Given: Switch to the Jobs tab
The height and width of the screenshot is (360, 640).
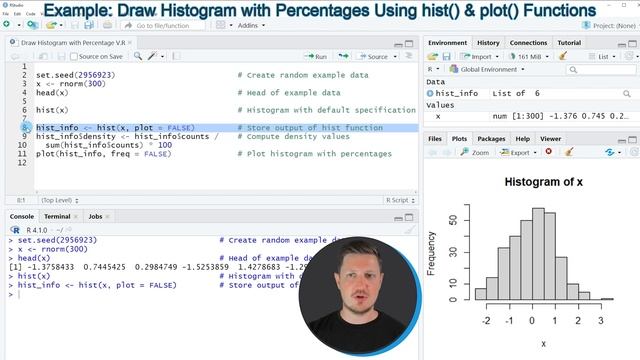Looking at the screenshot, I should click(x=95, y=216).
